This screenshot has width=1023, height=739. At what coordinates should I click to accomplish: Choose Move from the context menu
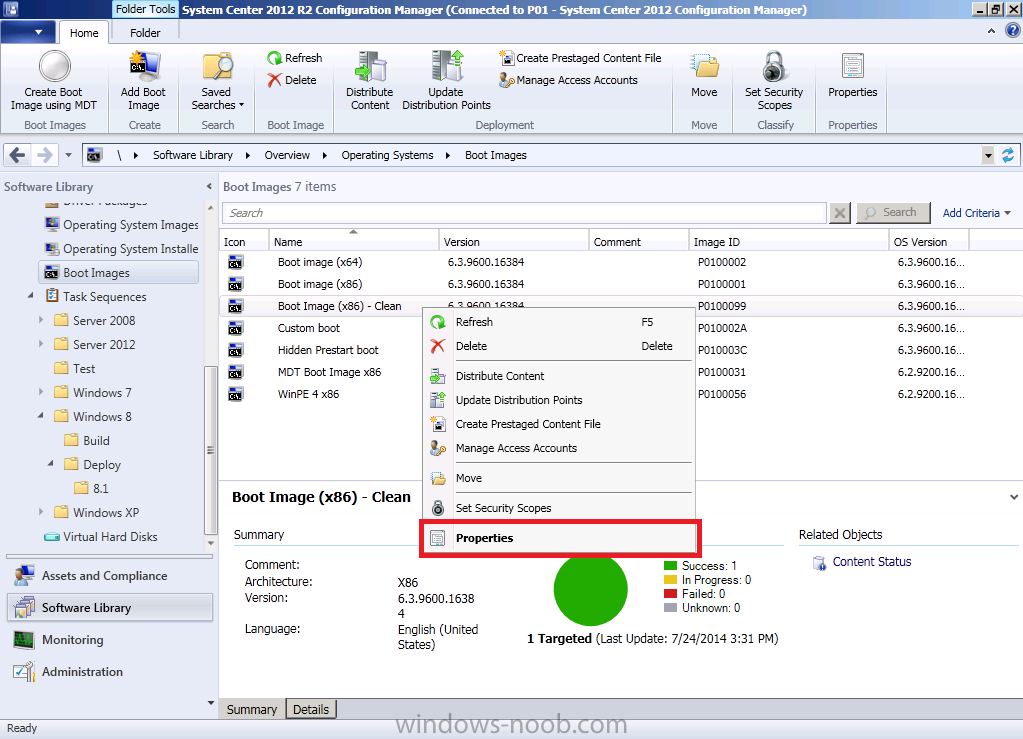coord(558,478)
